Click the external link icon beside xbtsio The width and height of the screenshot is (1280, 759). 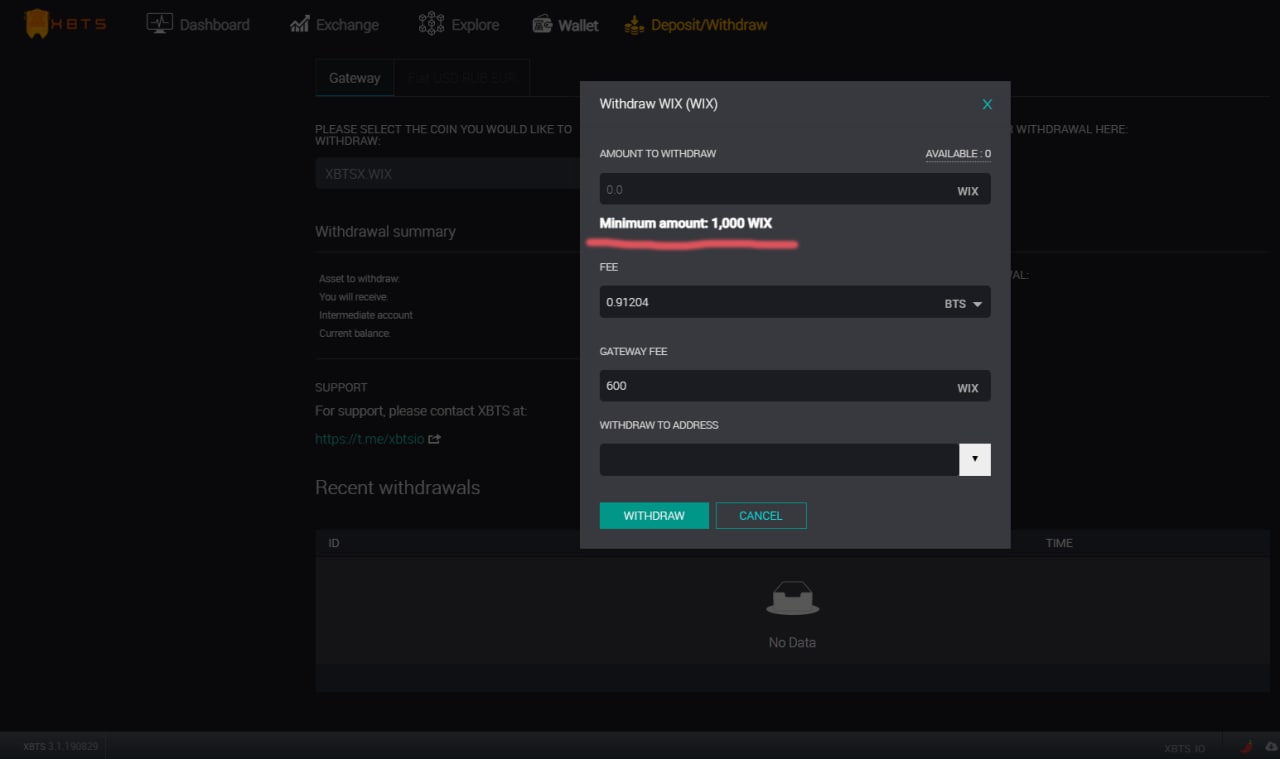click(435, 438)
